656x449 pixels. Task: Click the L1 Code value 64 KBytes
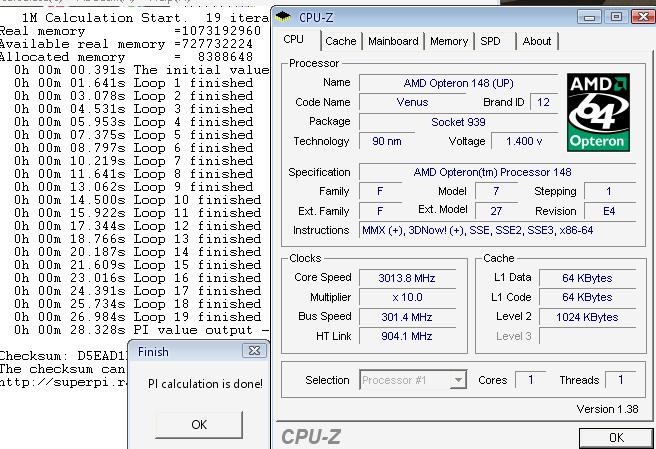coord(587,297)
